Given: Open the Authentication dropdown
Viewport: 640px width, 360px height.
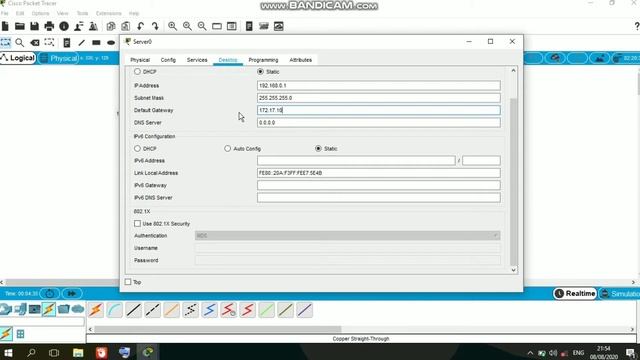Looking at the screenshot, I should [x=348, y=236].
